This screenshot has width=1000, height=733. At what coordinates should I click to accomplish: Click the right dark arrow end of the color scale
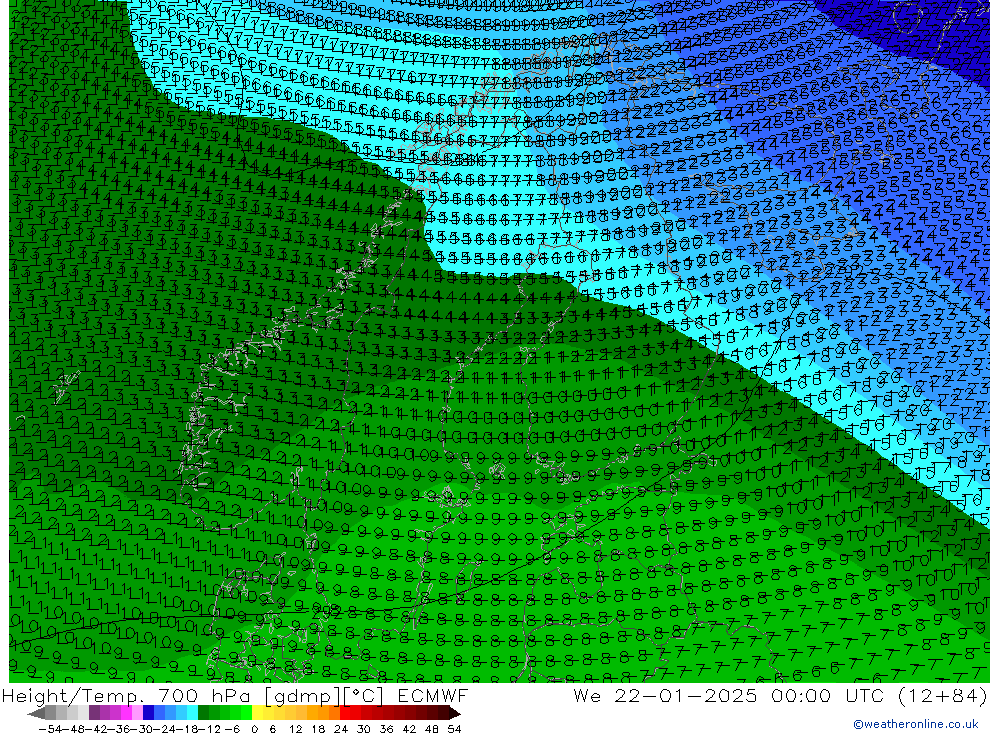point(455,714)
